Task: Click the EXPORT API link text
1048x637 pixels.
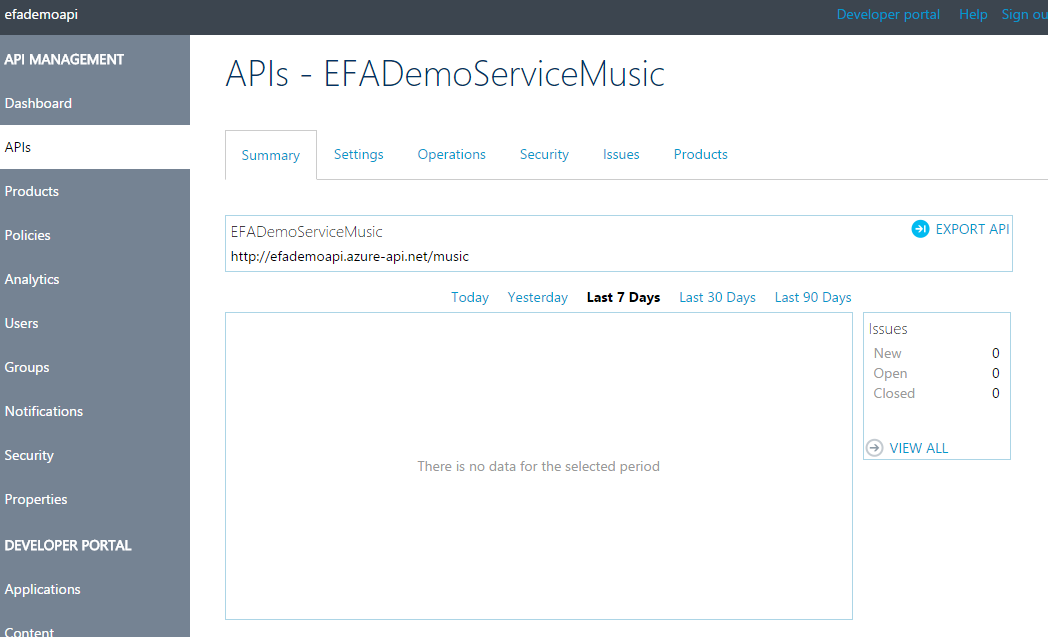Action: pos(972,229)
